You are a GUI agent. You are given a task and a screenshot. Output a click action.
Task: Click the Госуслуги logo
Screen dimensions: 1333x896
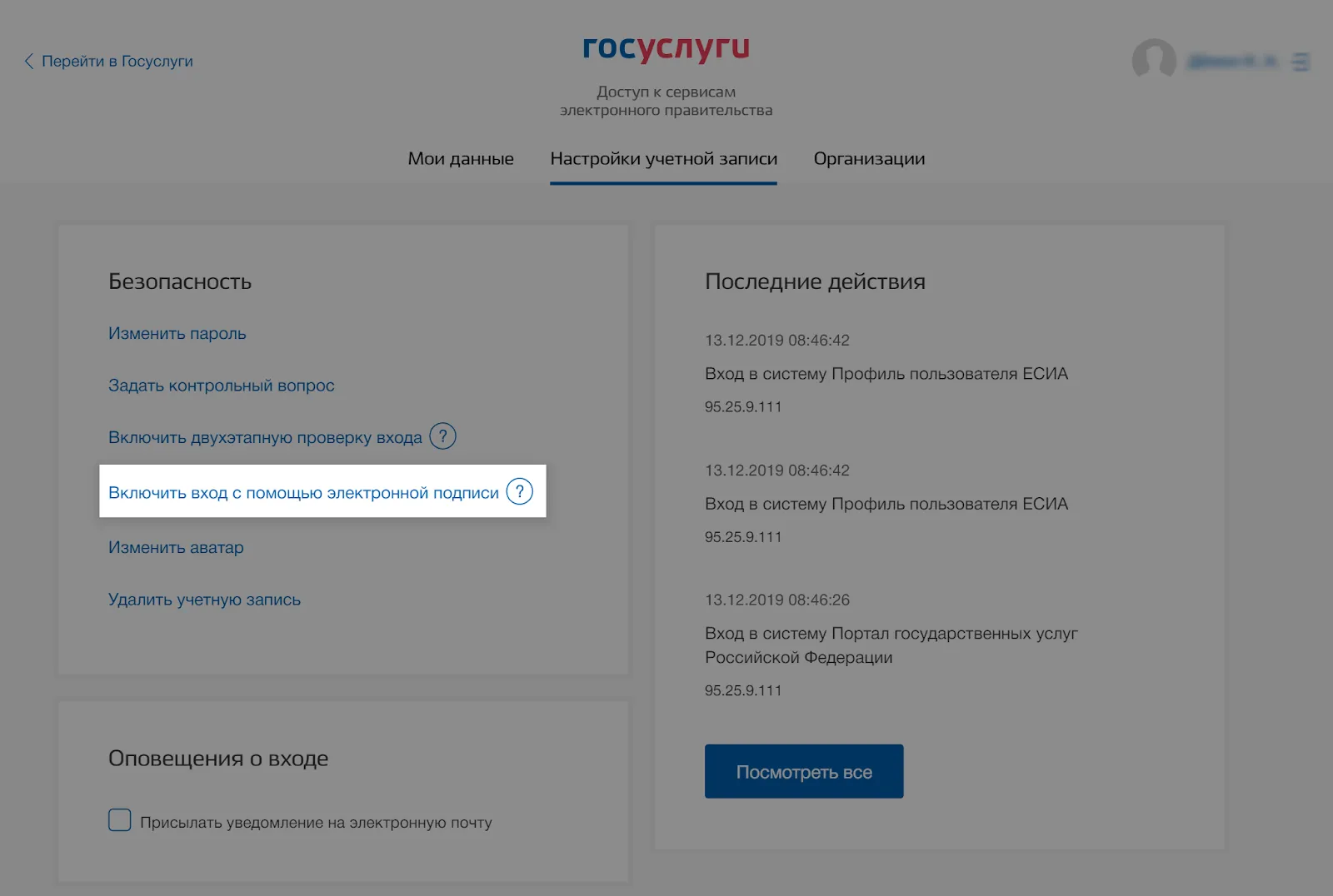tap(666, 49)
